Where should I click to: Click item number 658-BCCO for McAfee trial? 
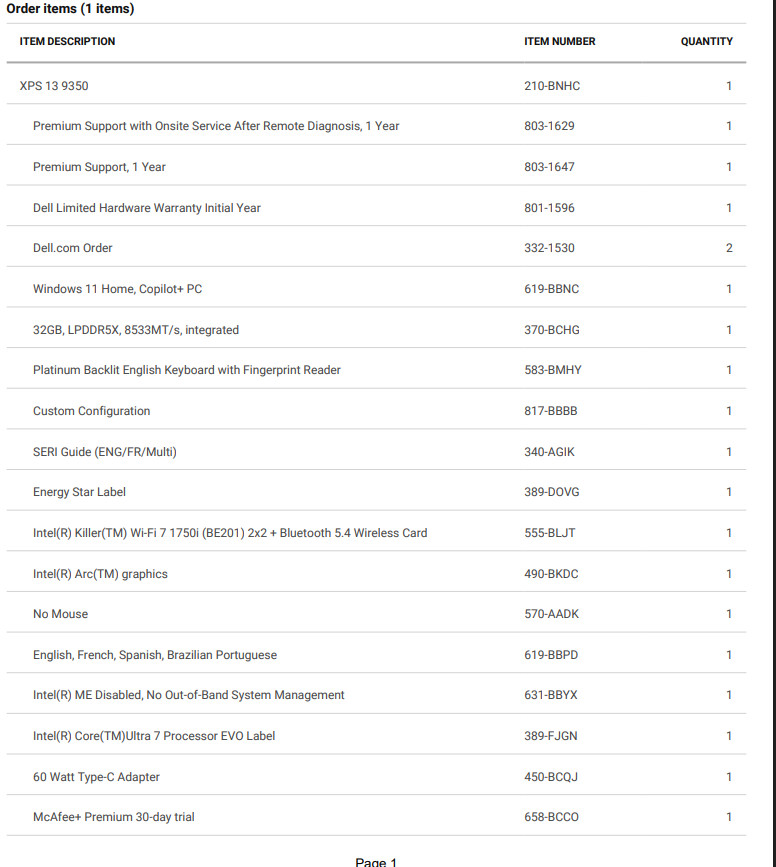click(551, 817)
